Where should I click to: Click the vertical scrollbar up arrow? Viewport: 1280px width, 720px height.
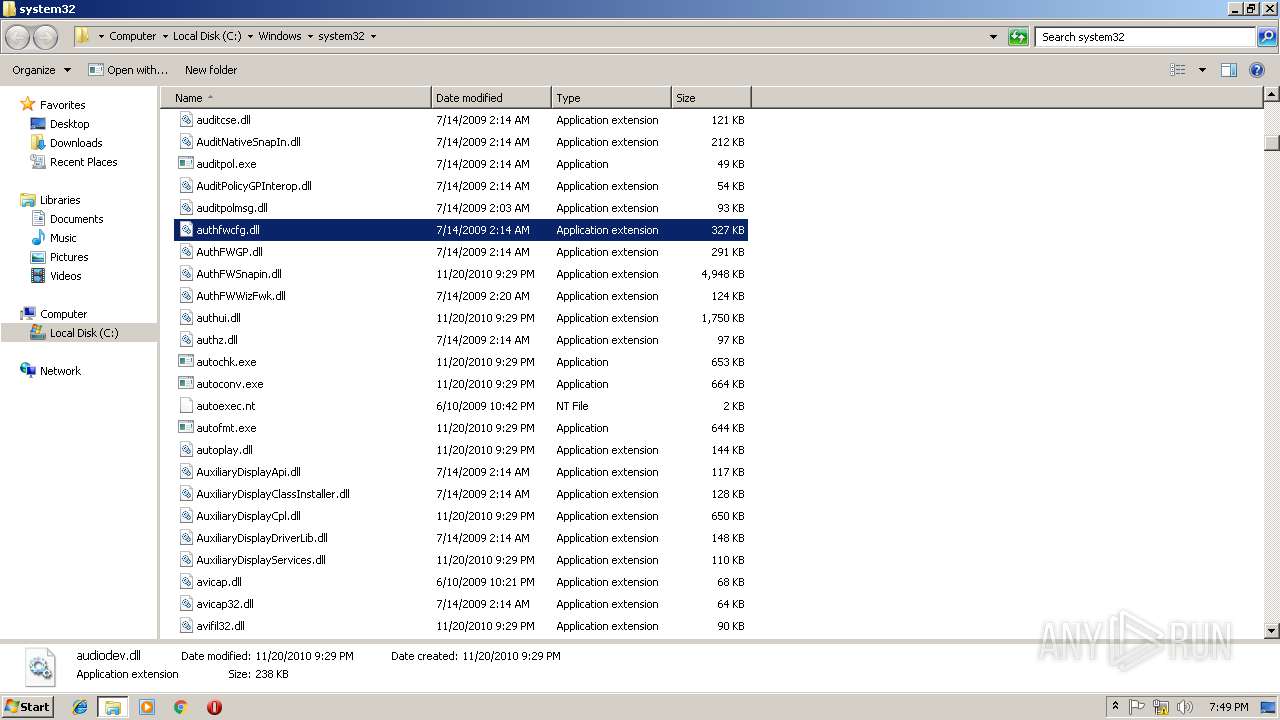[x=1272, y=95]
